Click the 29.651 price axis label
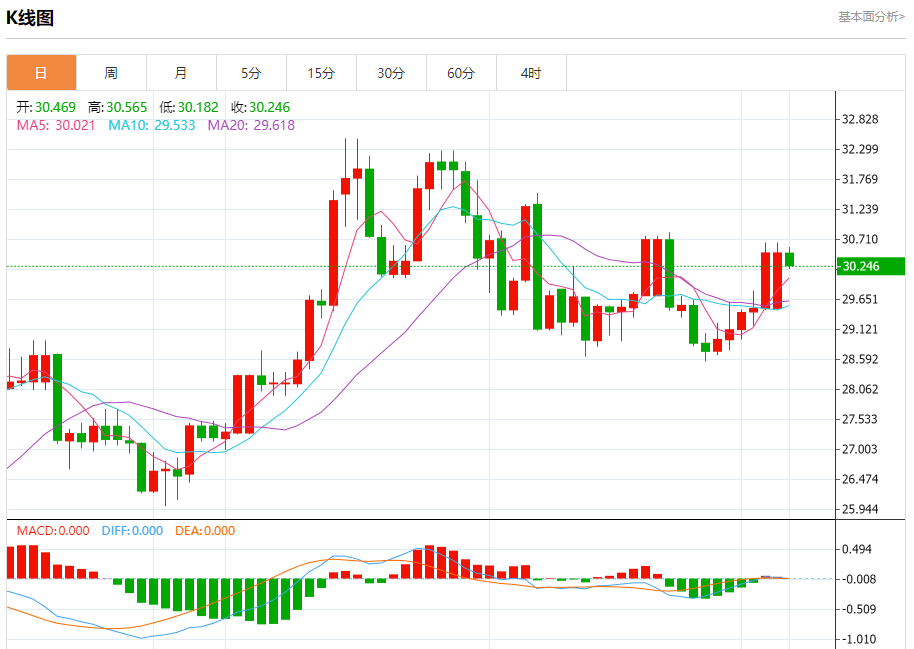Image resolution: width=914 pixels, height=649 pixels. [860, 299]
